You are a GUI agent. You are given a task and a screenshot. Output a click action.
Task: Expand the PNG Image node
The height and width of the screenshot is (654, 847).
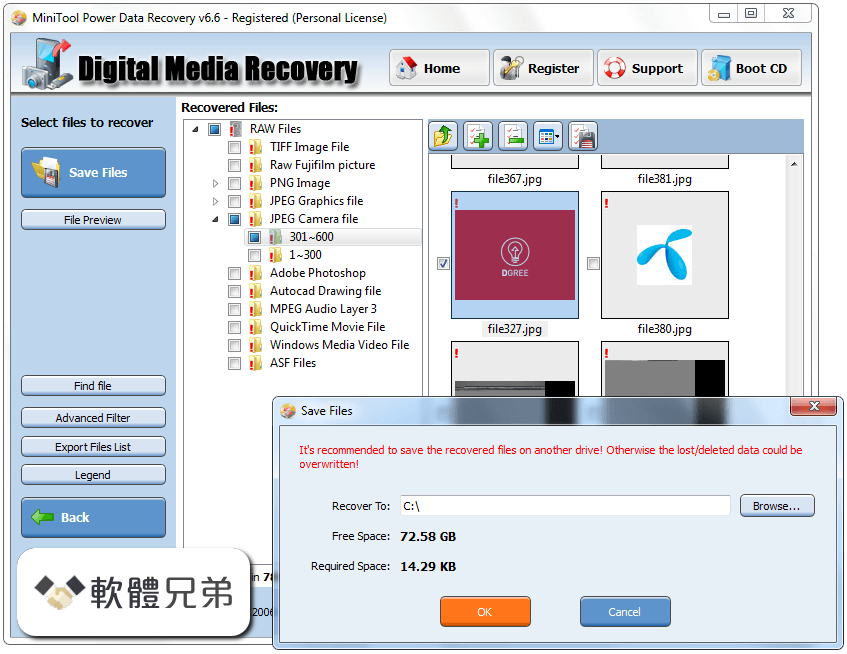(x=216, y=184)
